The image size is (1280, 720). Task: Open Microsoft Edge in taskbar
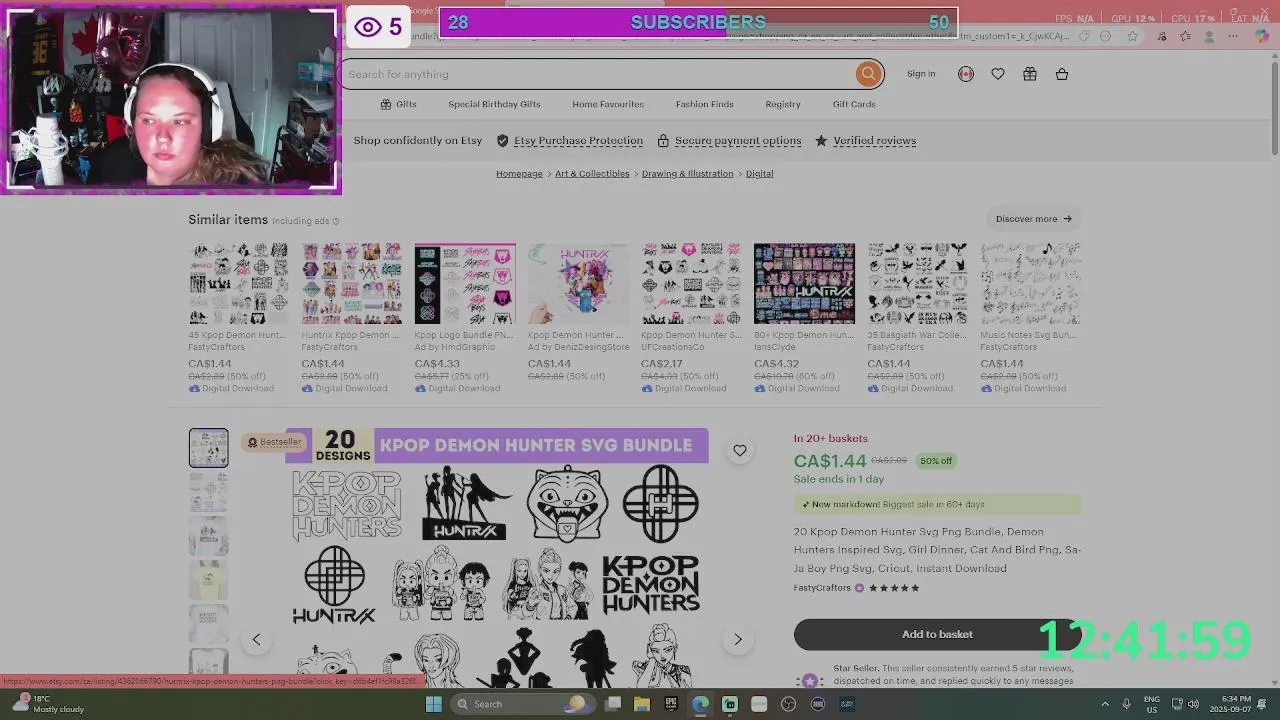[x=700, y=704]
